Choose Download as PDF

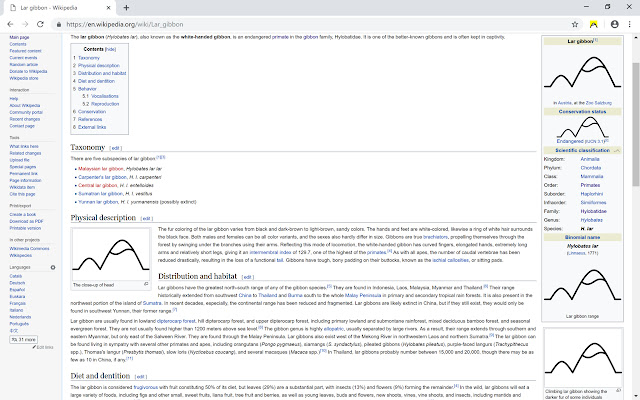coord(26,222)
